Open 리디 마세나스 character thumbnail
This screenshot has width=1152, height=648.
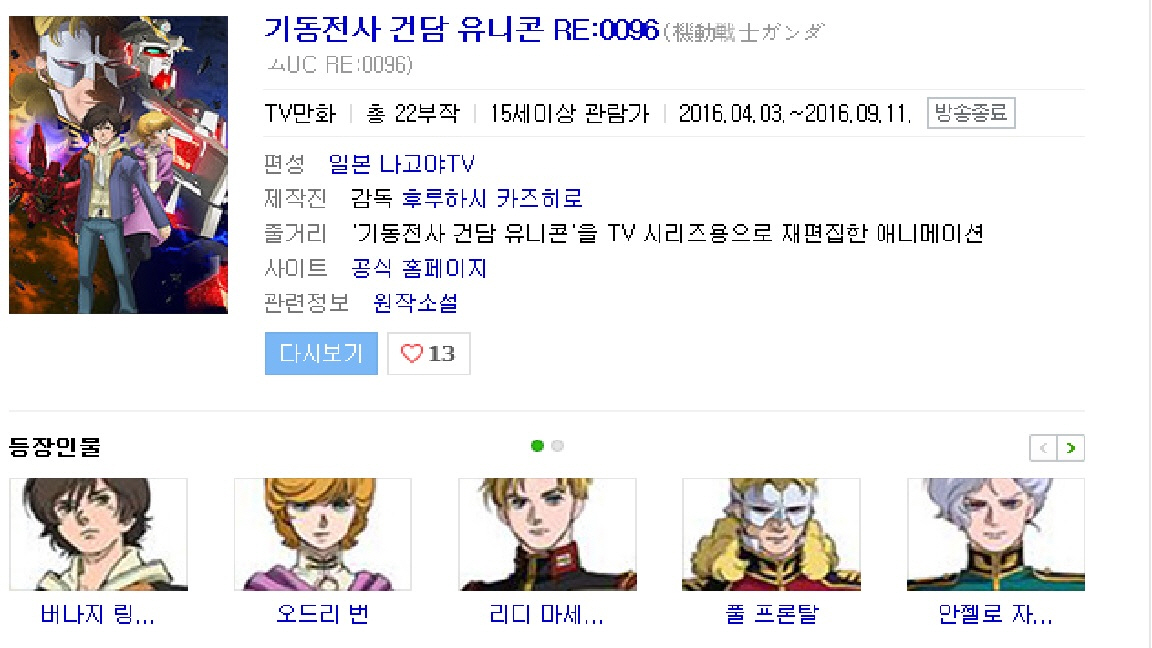(x=547, y=534)
